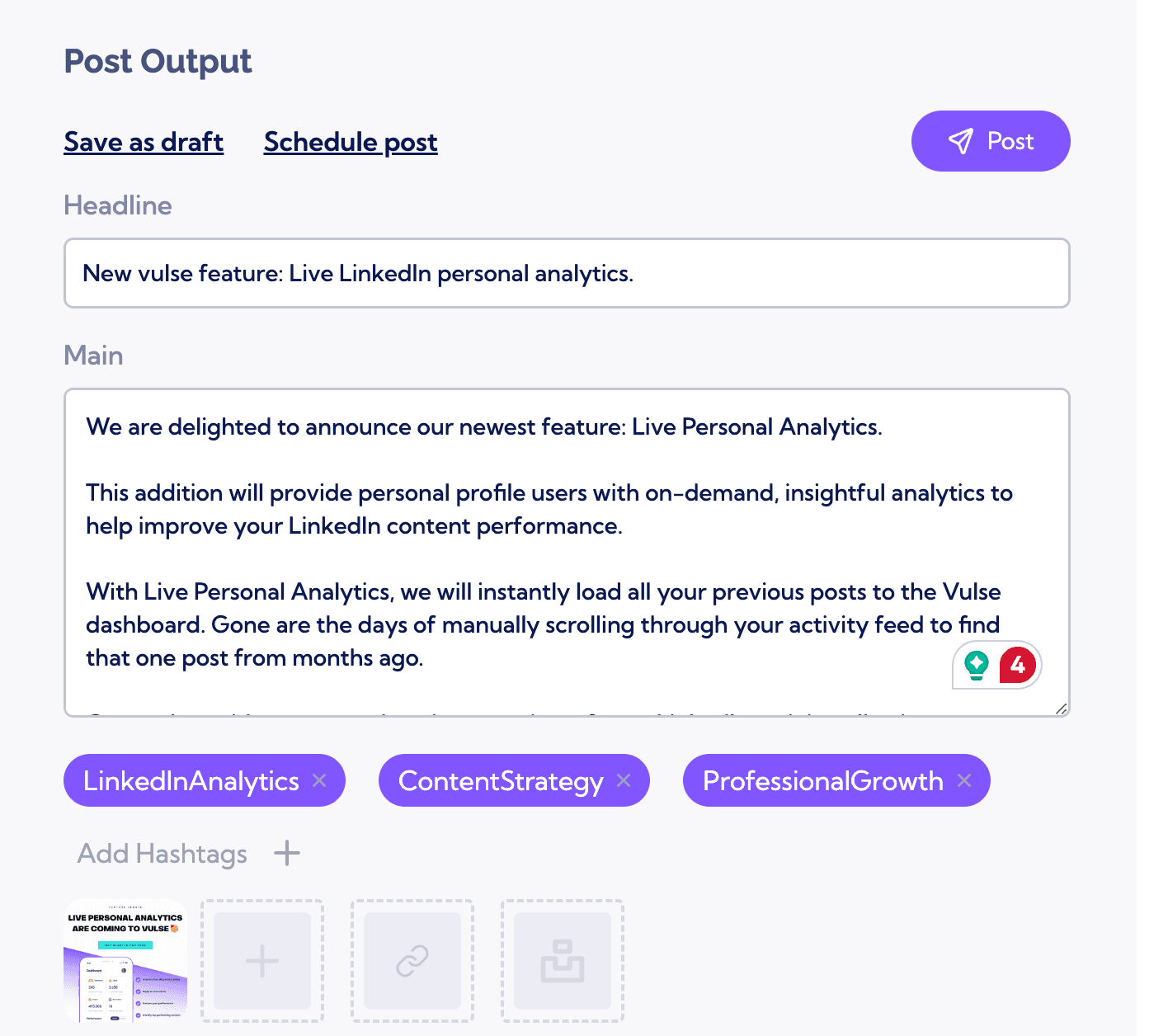Select the LinkedInAnalytics hashtag chip
This screenshot has width=1168, height=1036.
pos(191,780)
